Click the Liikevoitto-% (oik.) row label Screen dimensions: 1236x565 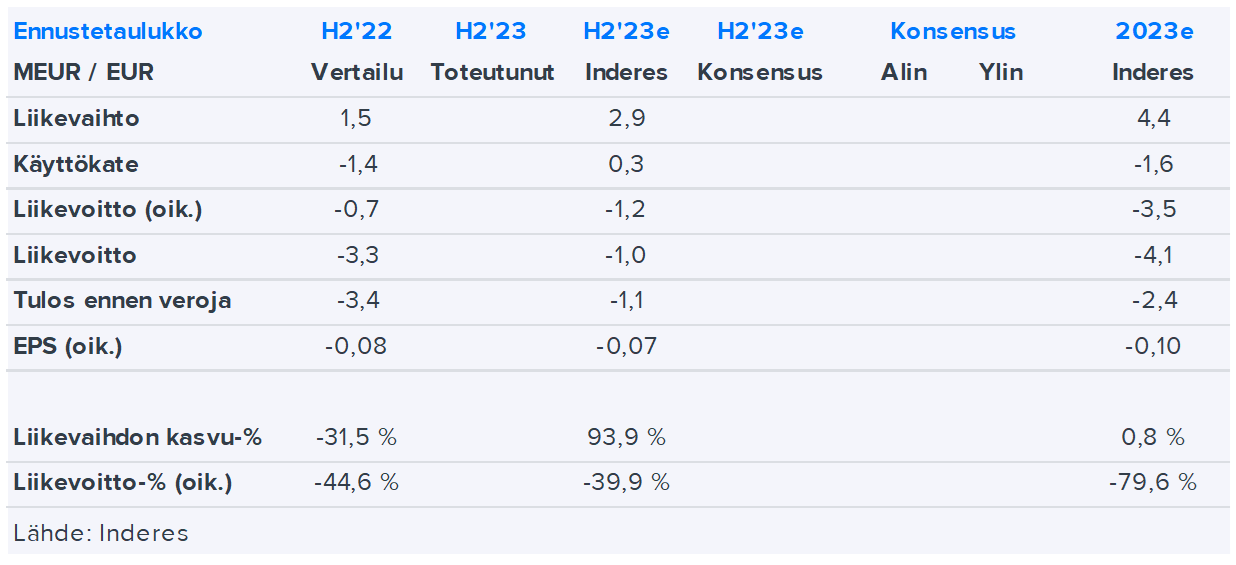coord(123,483)
